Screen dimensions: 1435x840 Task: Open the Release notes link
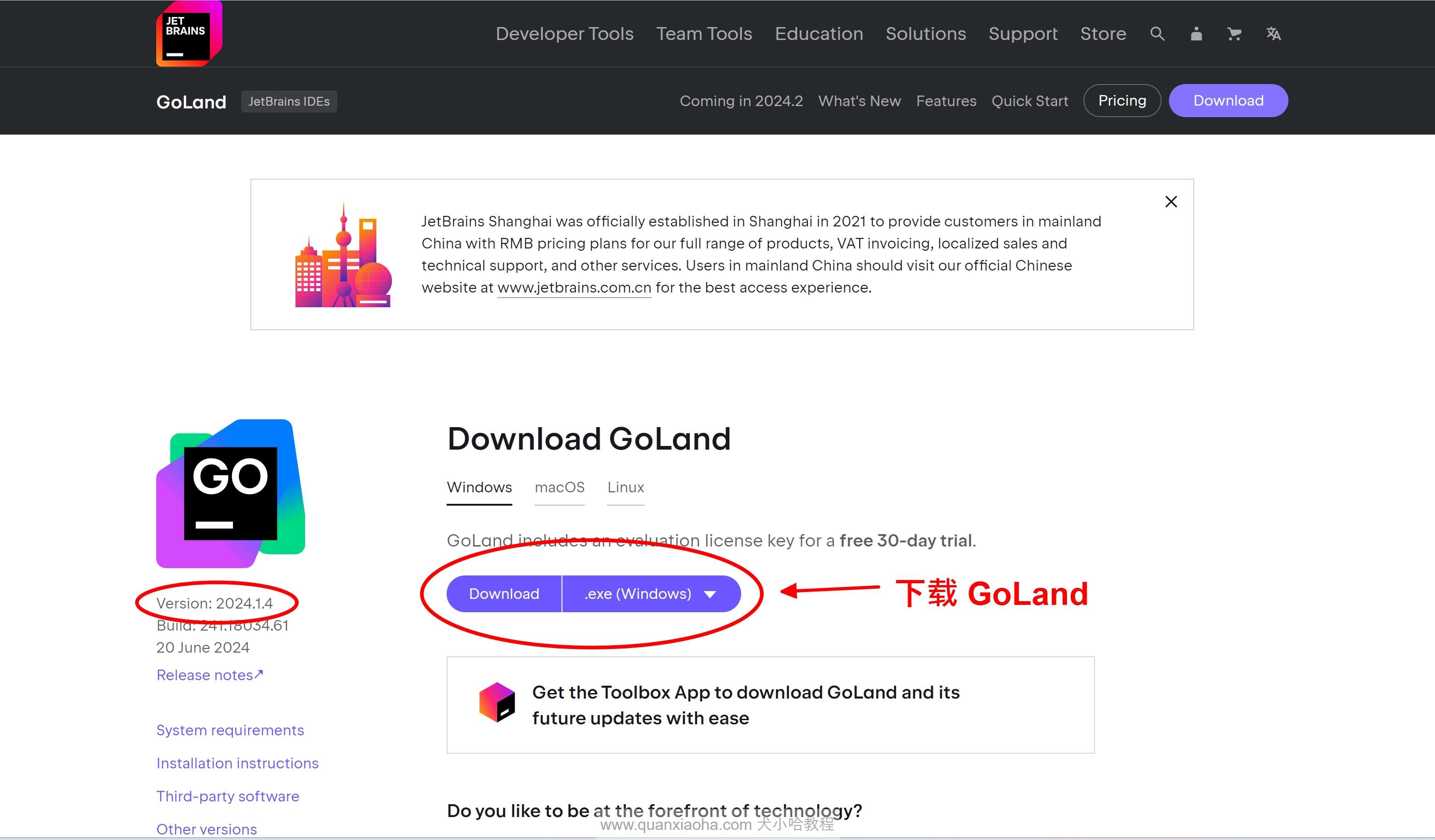(210, 675)
